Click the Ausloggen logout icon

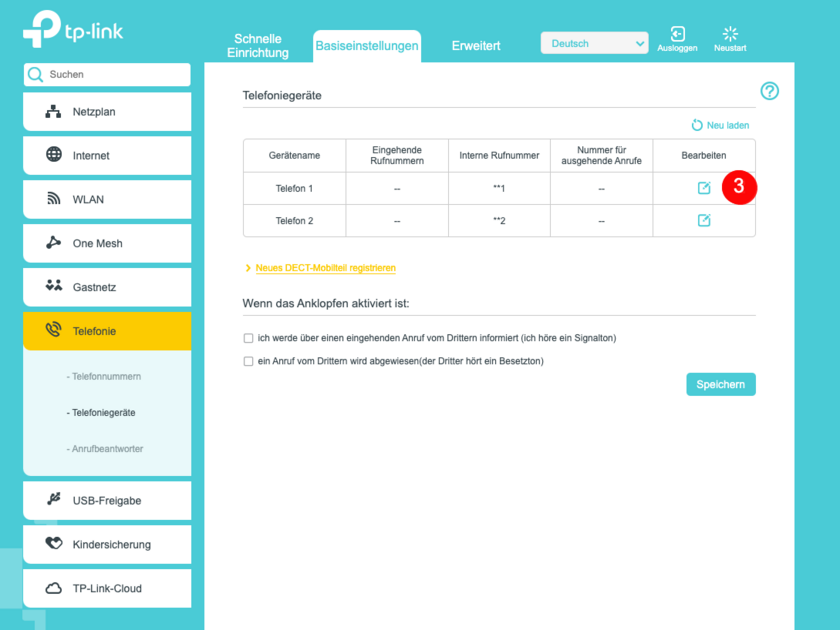(677, 35)
